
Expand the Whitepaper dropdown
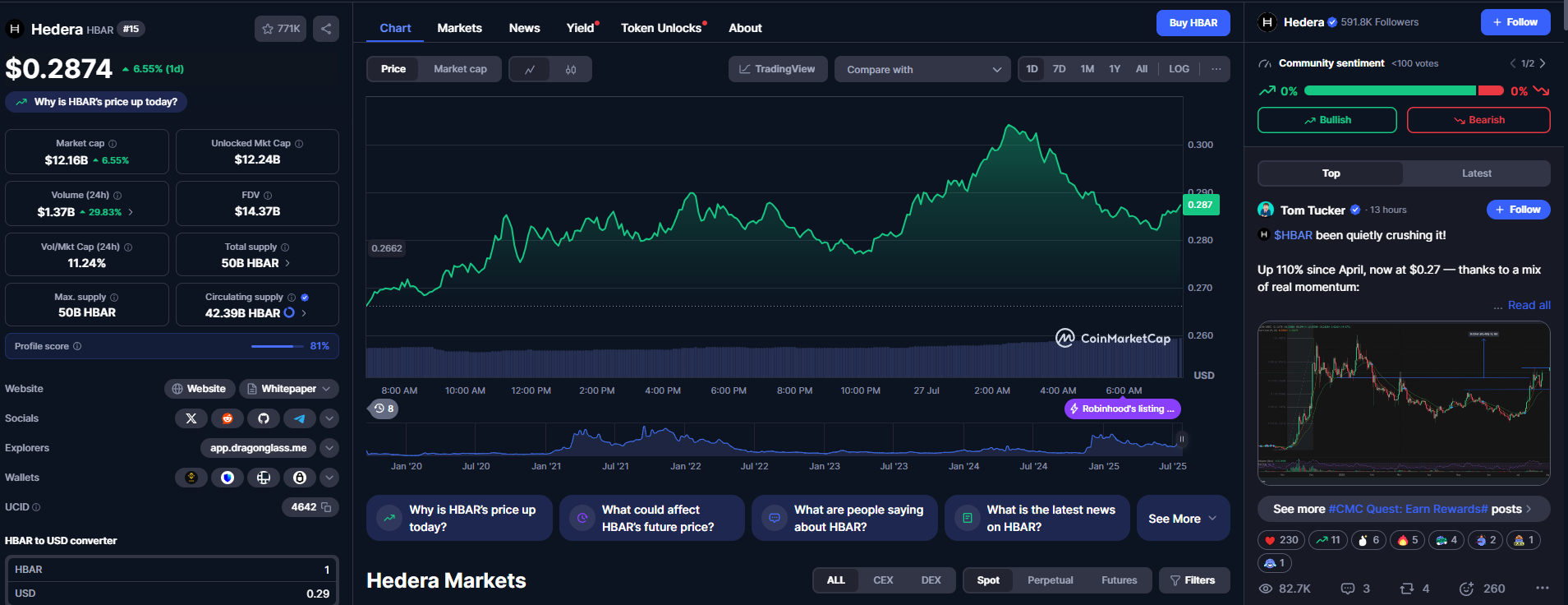point(288,389)
